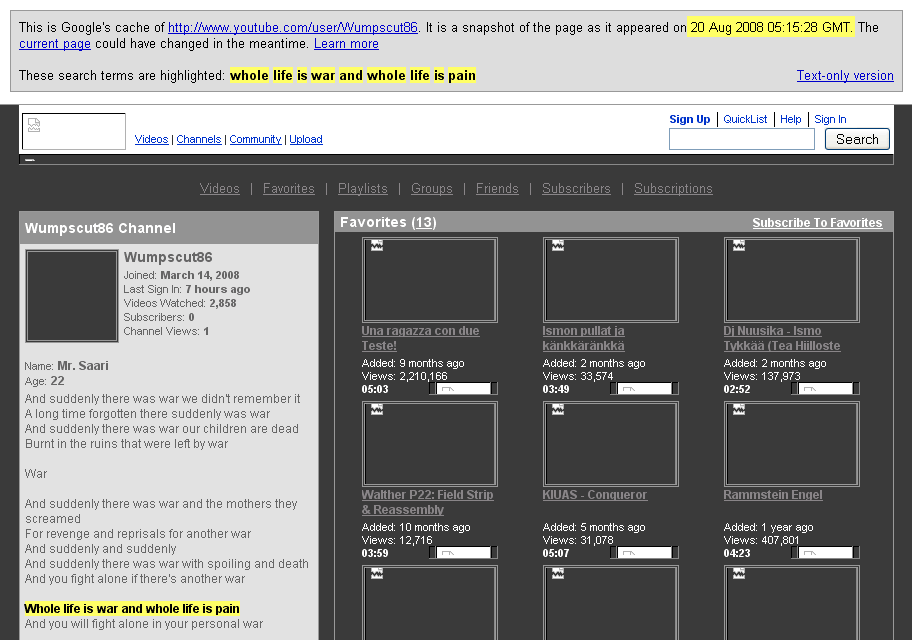The width and height of the screenshot is (912, 640).
Task: Click the 'Wumpscut86 Channel' heading
Action: [x=100, y=228]
